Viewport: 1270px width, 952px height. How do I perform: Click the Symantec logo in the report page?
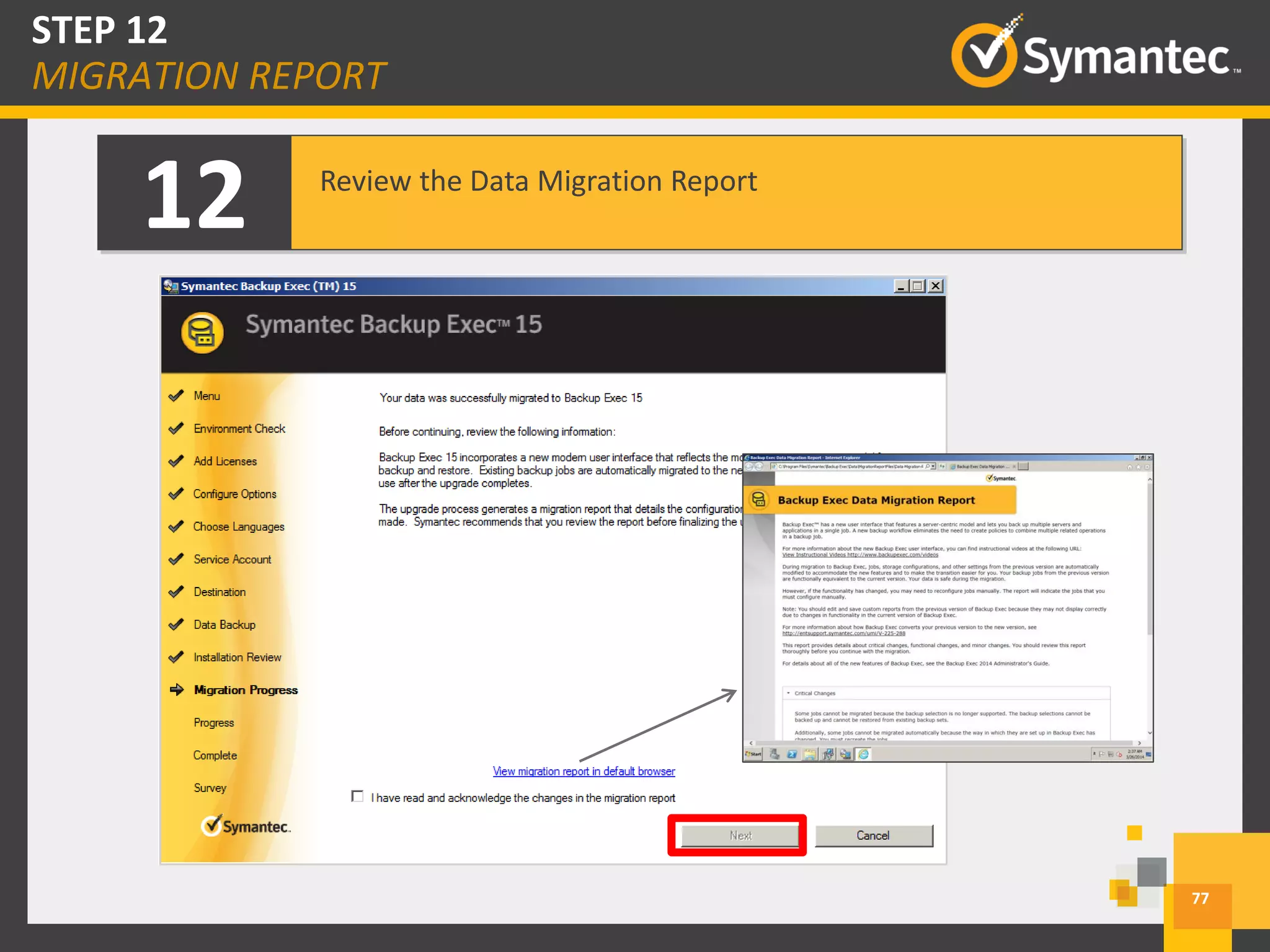(x=1001, y=478)
